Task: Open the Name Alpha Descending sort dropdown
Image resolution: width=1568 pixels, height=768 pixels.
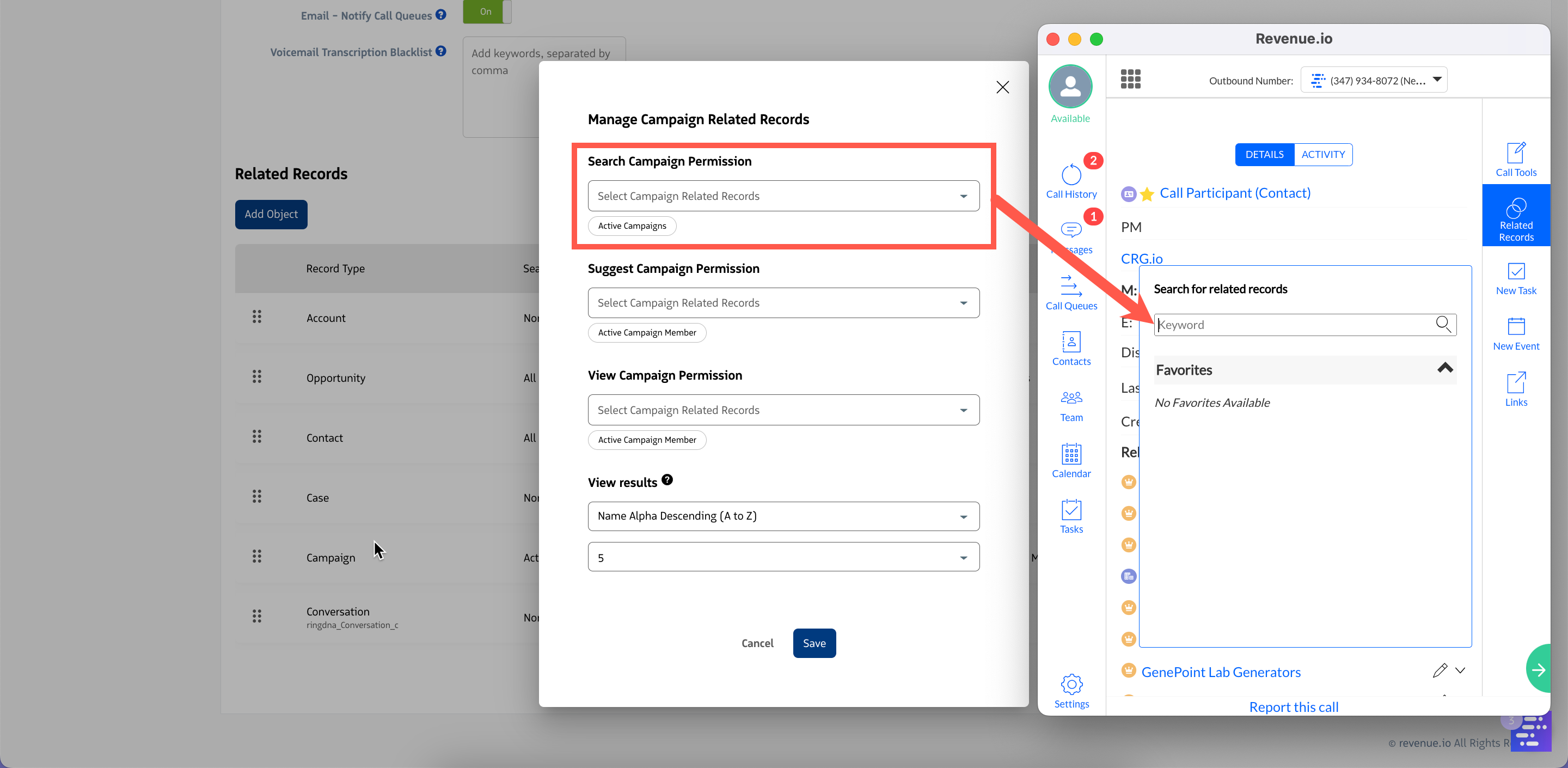Action: point(783,516)
